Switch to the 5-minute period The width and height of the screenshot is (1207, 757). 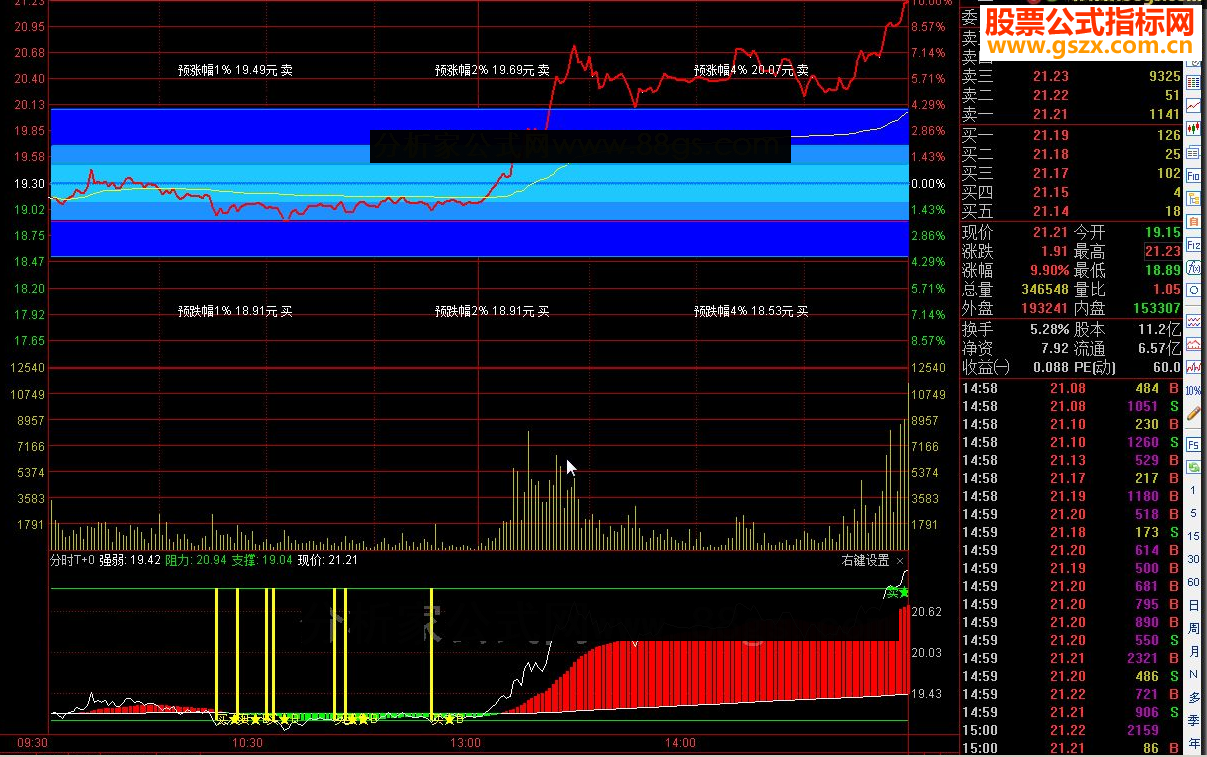(1194, 513)
